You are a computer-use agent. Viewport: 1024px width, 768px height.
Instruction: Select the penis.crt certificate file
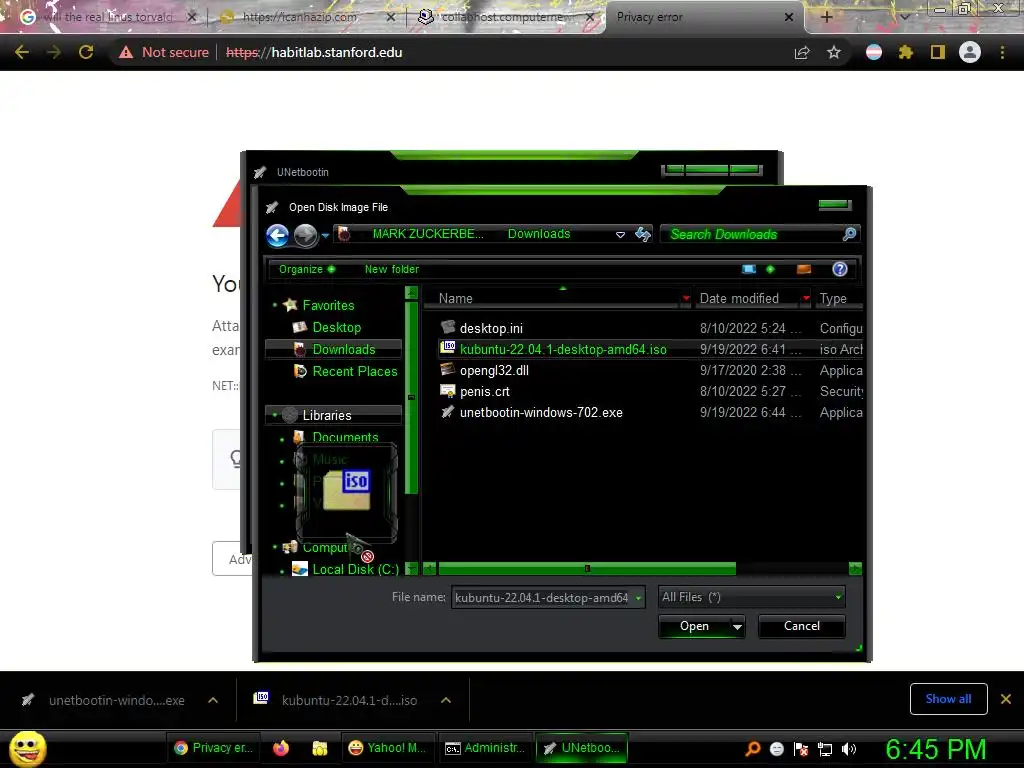pyautogui.click(x=485, y=391)
